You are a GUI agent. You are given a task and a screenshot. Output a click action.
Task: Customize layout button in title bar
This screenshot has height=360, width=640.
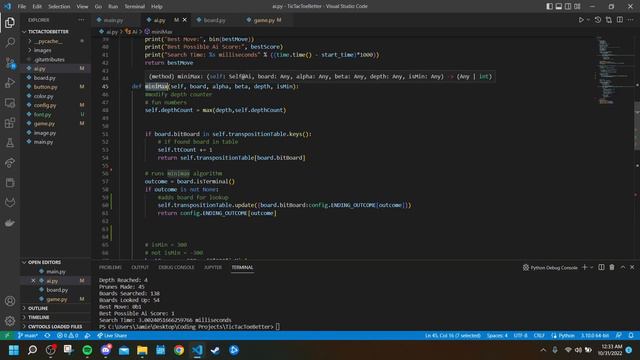point(577,6)
